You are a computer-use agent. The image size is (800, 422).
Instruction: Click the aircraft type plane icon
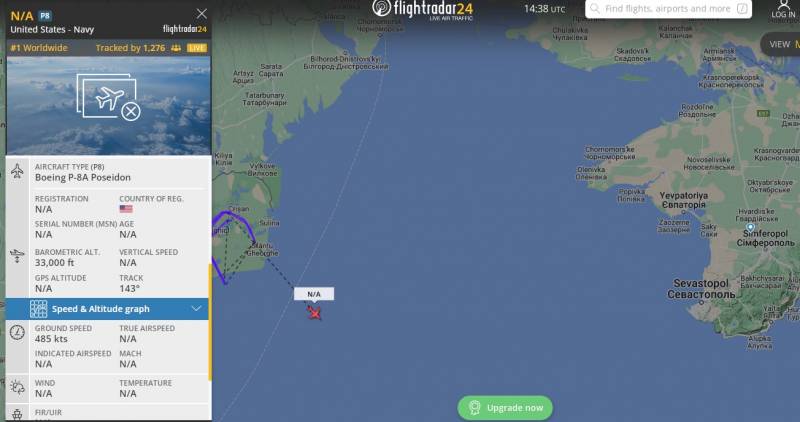17,171
